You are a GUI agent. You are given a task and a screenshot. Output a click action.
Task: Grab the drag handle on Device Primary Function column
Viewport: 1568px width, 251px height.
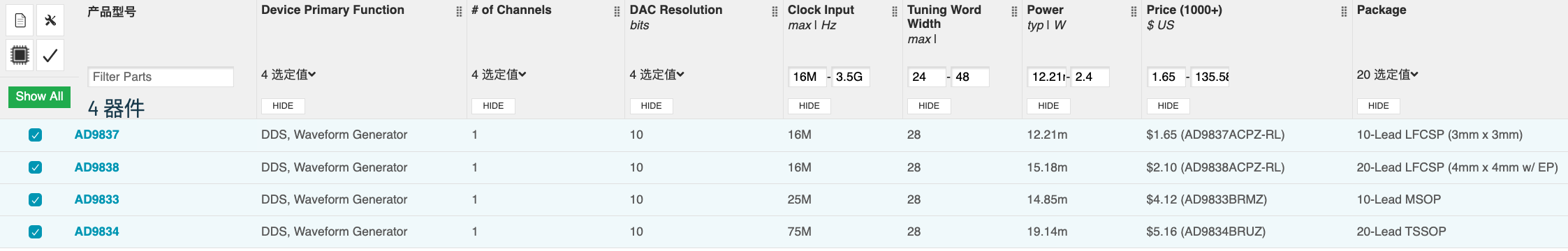(x=459, y=12)
